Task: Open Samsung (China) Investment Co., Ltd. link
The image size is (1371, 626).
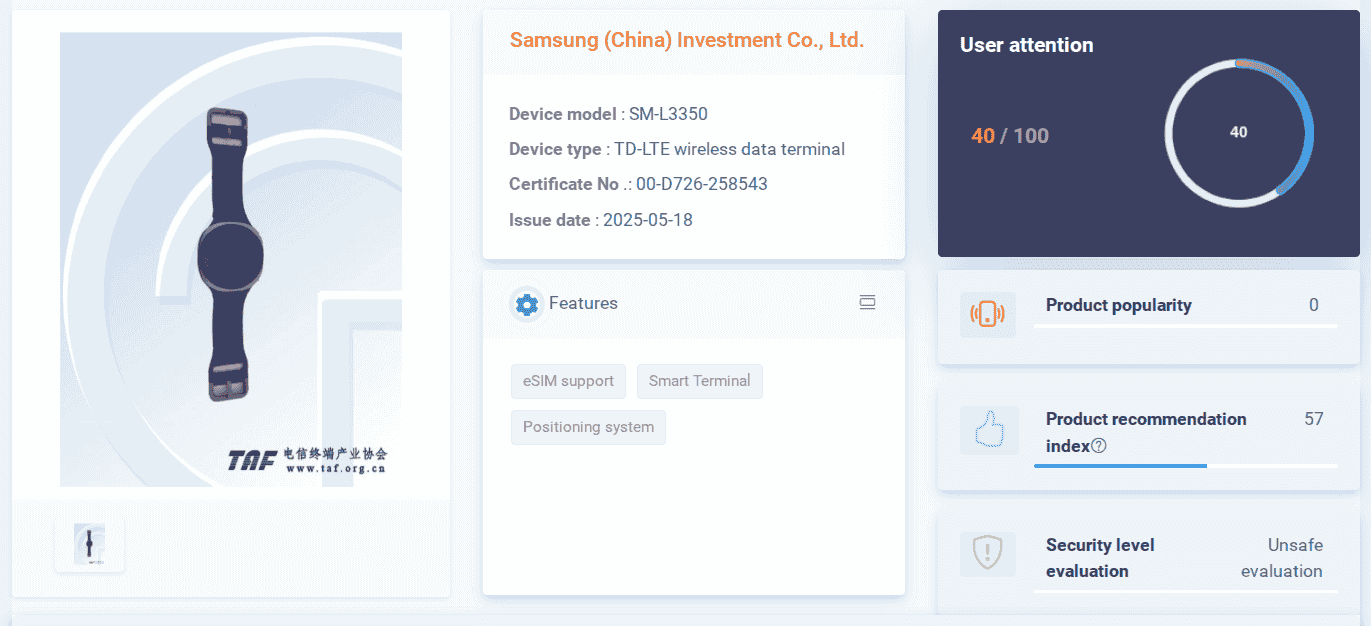Action: (687, 40)
